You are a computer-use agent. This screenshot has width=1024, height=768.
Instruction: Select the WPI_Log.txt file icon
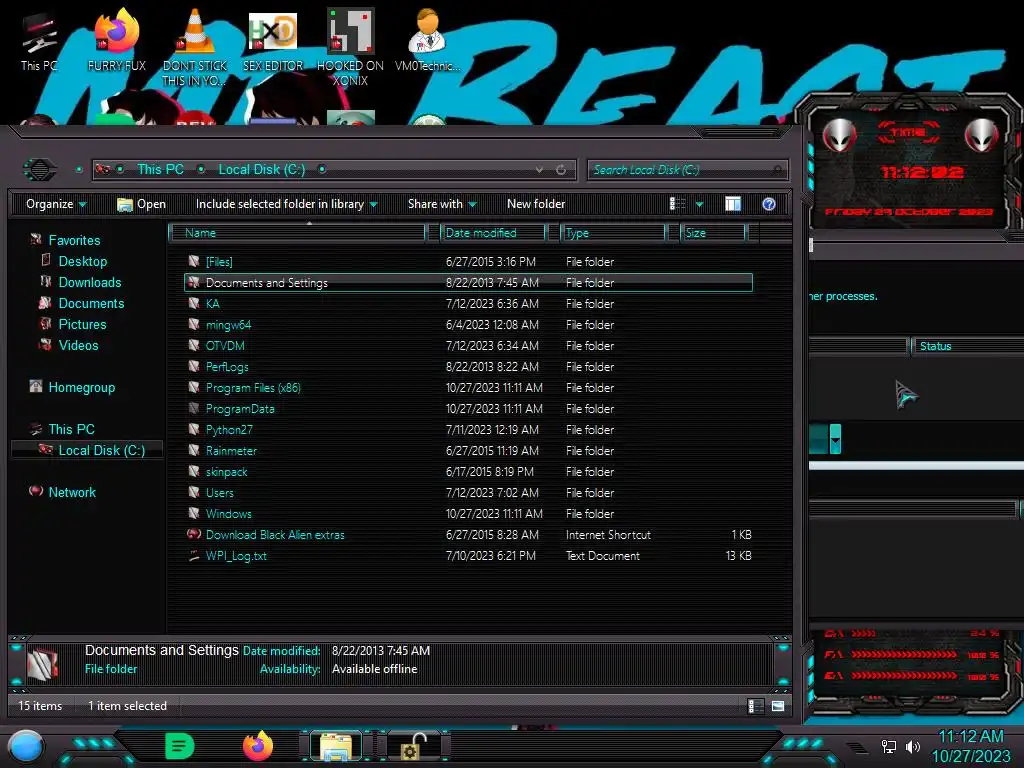pos(194,556)
